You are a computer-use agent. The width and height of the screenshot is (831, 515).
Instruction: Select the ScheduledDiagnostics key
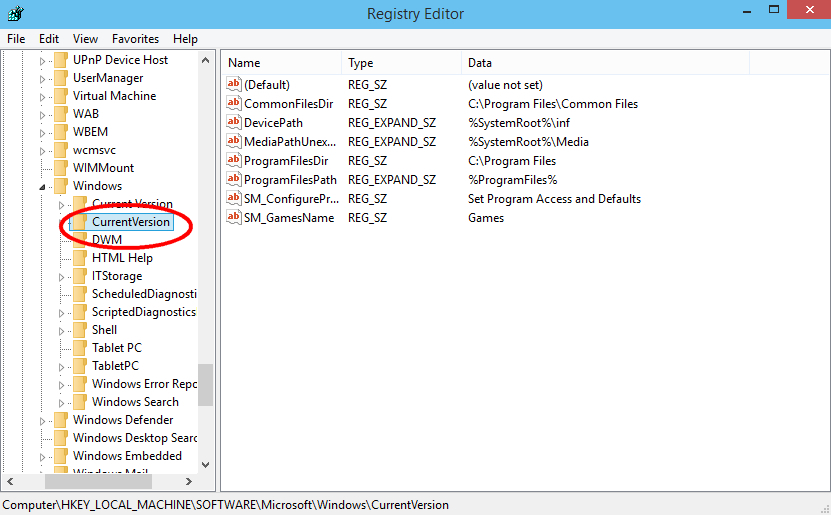144,294
